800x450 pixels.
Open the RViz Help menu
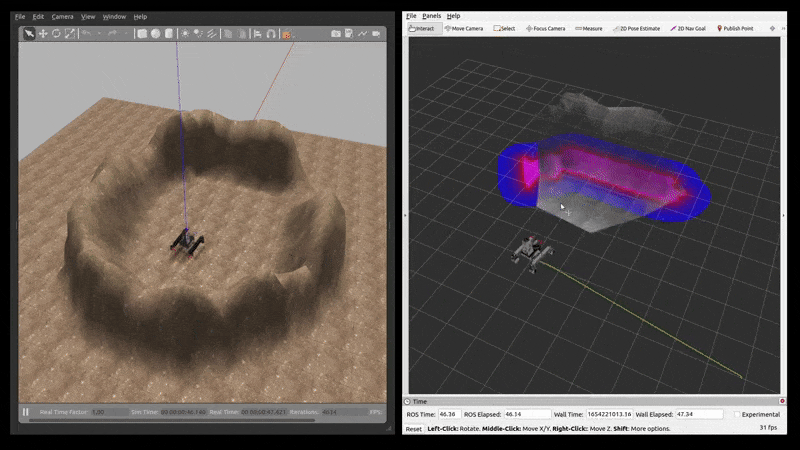click(454, 16)
